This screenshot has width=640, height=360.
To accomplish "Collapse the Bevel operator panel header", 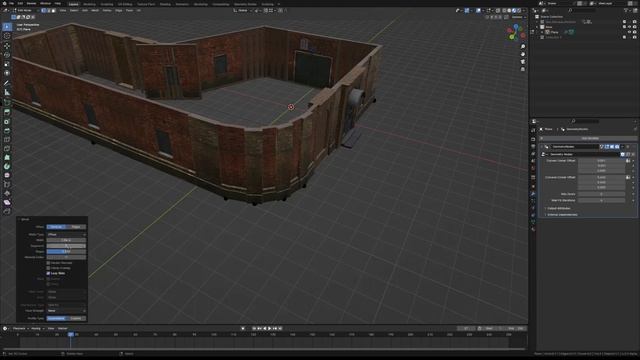I will [x=25, y=220].
